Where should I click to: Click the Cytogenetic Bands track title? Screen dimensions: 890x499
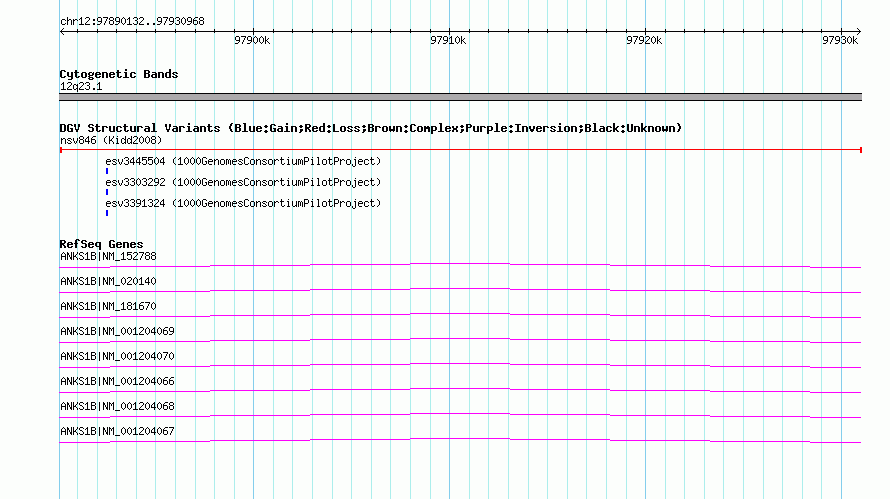[x=119, y=74]
